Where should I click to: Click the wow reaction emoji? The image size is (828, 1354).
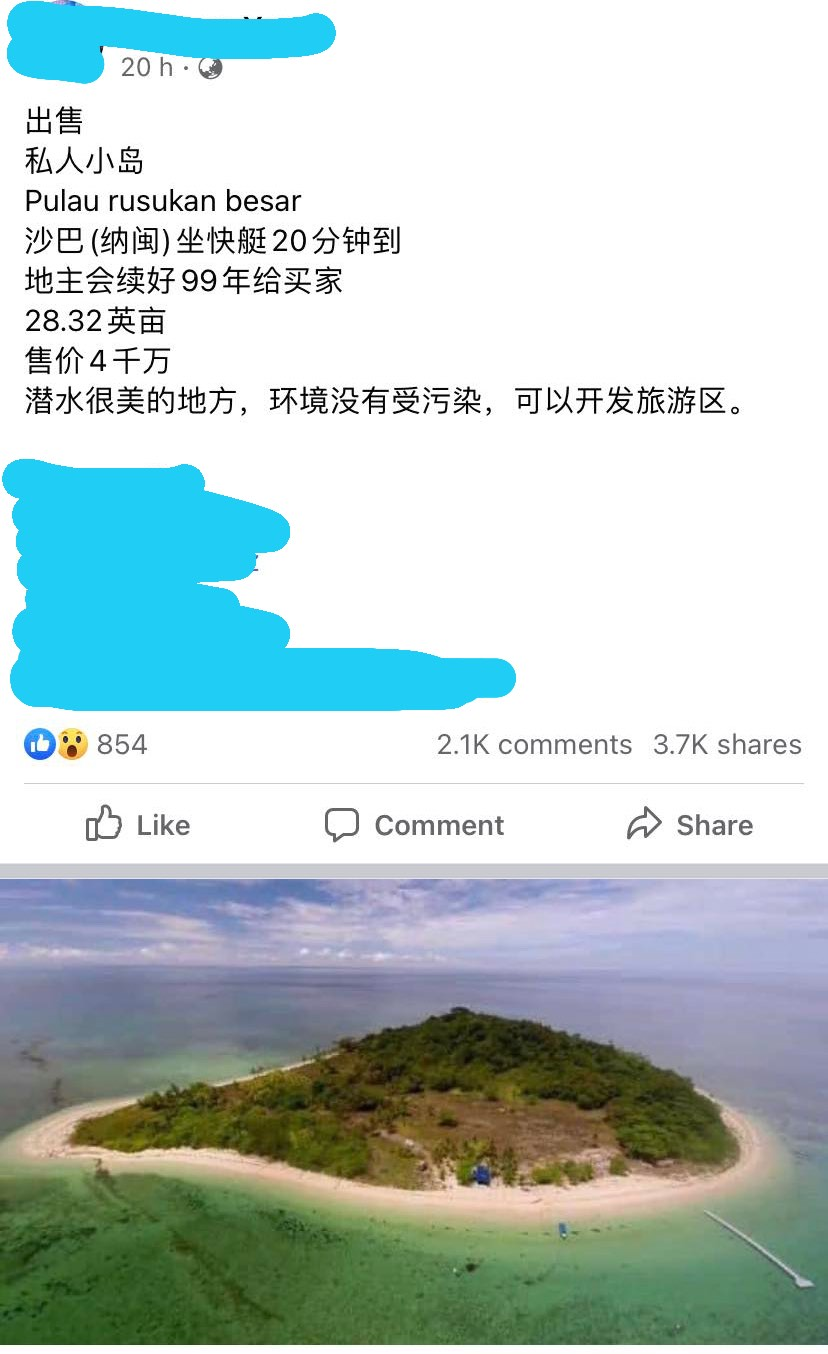click(71, 744)
